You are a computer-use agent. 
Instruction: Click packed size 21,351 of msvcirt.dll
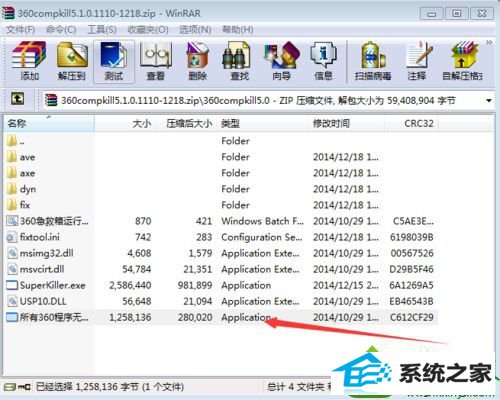click(x=198, y=269)
